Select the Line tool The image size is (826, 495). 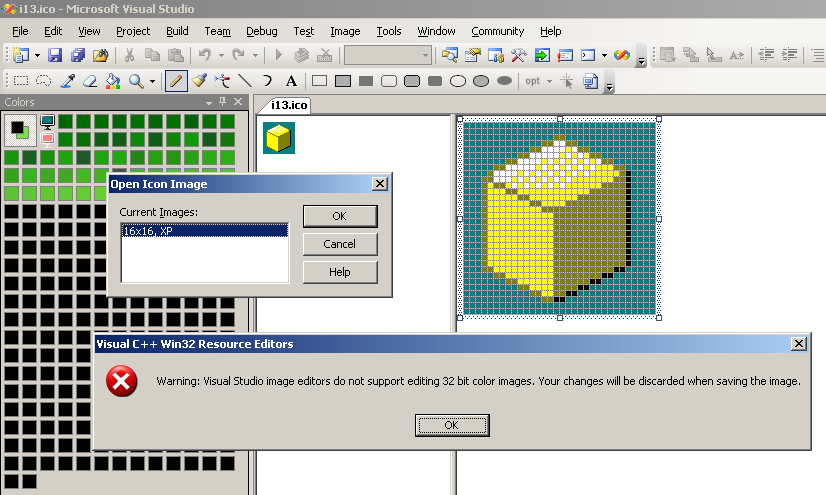coord(245,81)
